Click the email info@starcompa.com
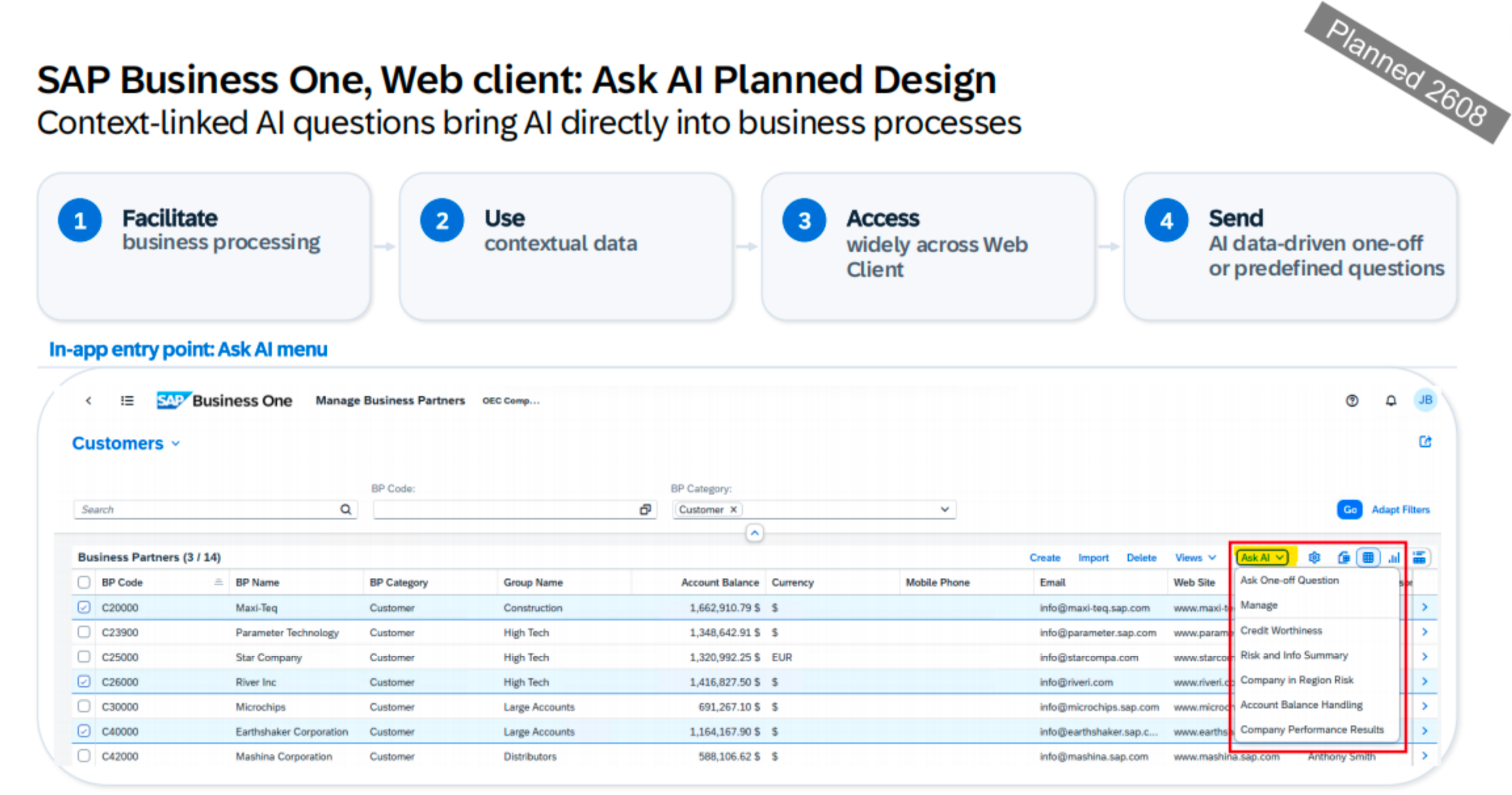 click(x=1089, y=657)
